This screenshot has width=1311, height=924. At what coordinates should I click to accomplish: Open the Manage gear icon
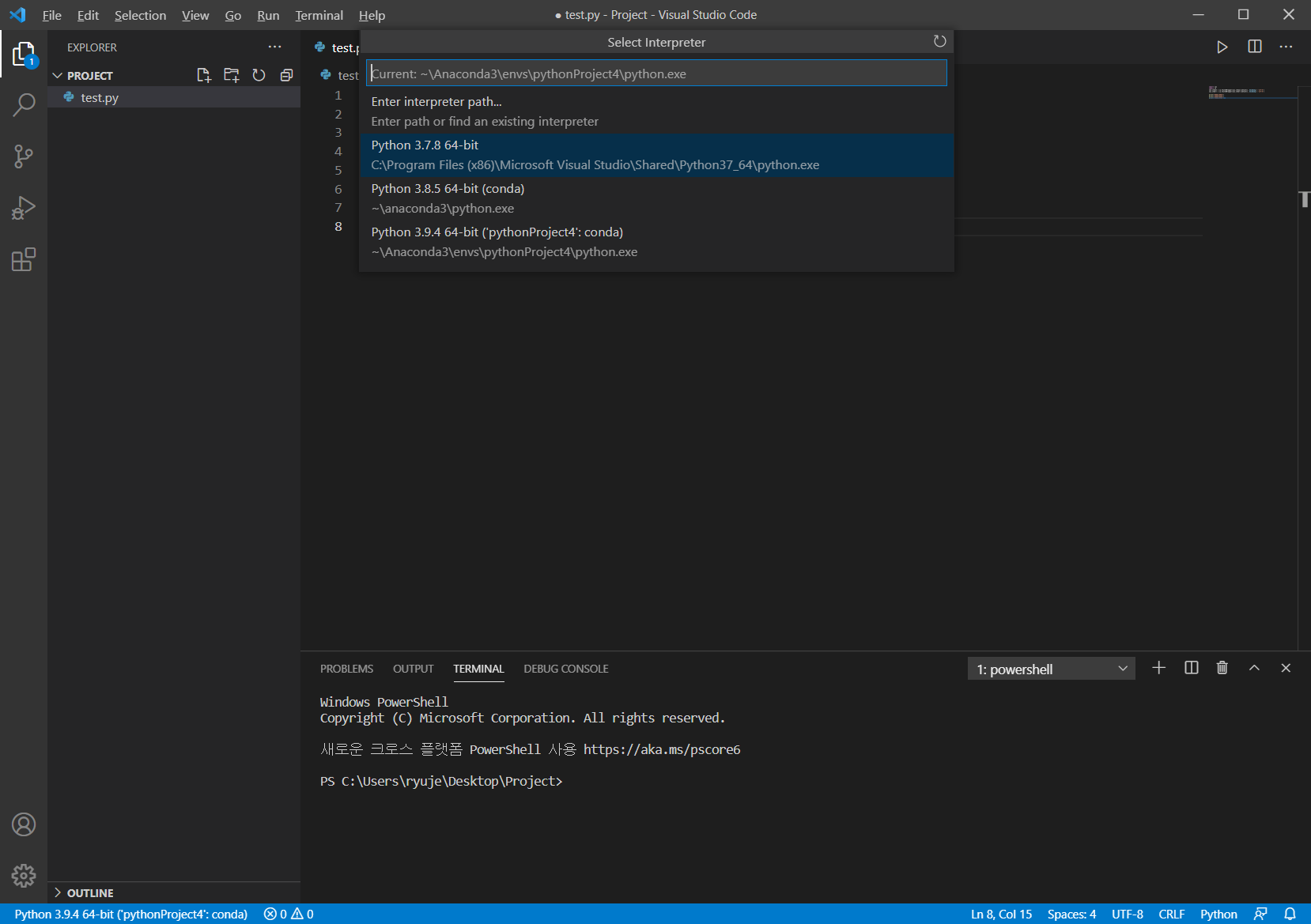click(x=24, y=875)
